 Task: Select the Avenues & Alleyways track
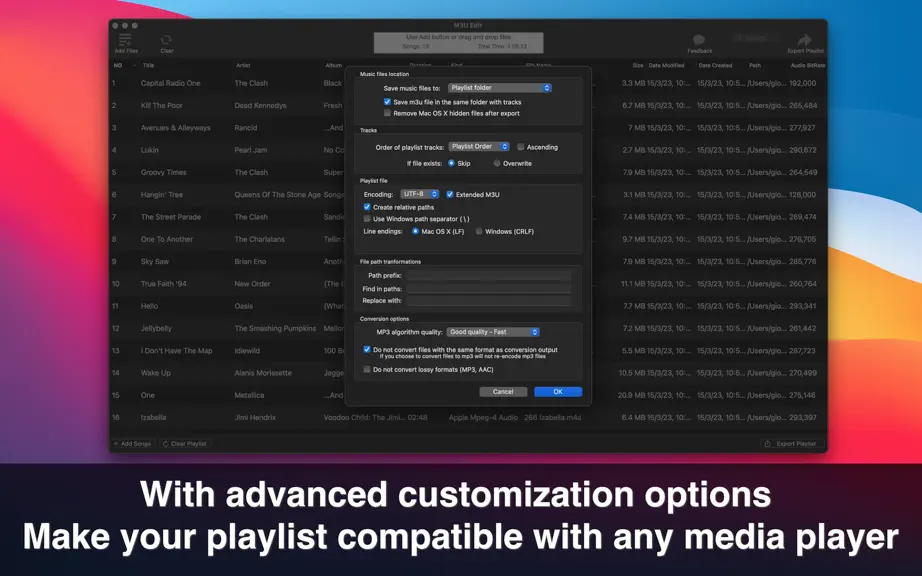click(x=175, y=128)
